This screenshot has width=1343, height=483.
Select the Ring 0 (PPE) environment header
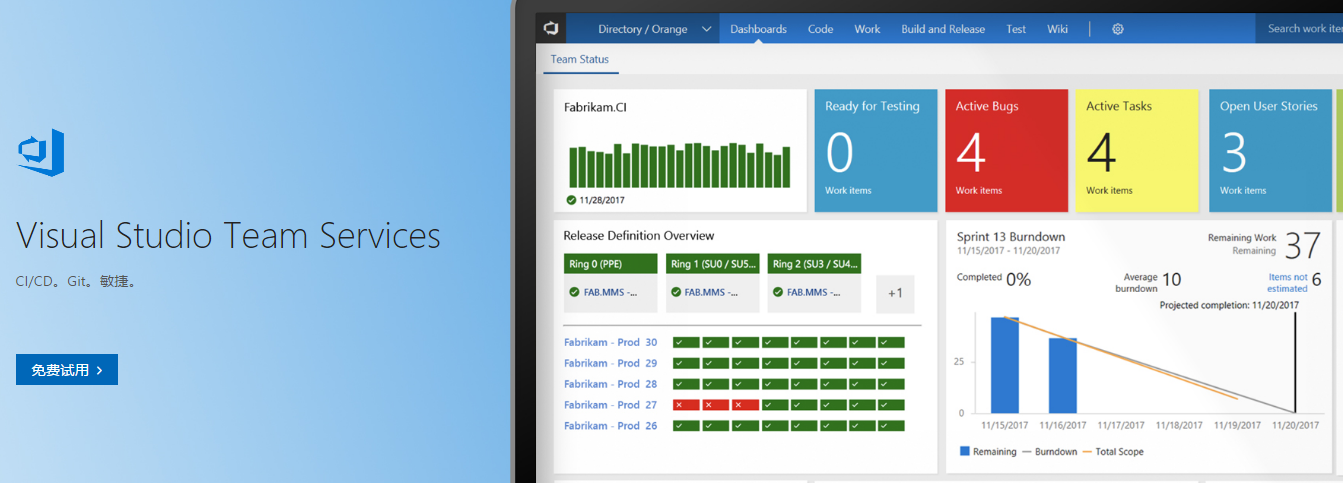[x=610, y=264]
